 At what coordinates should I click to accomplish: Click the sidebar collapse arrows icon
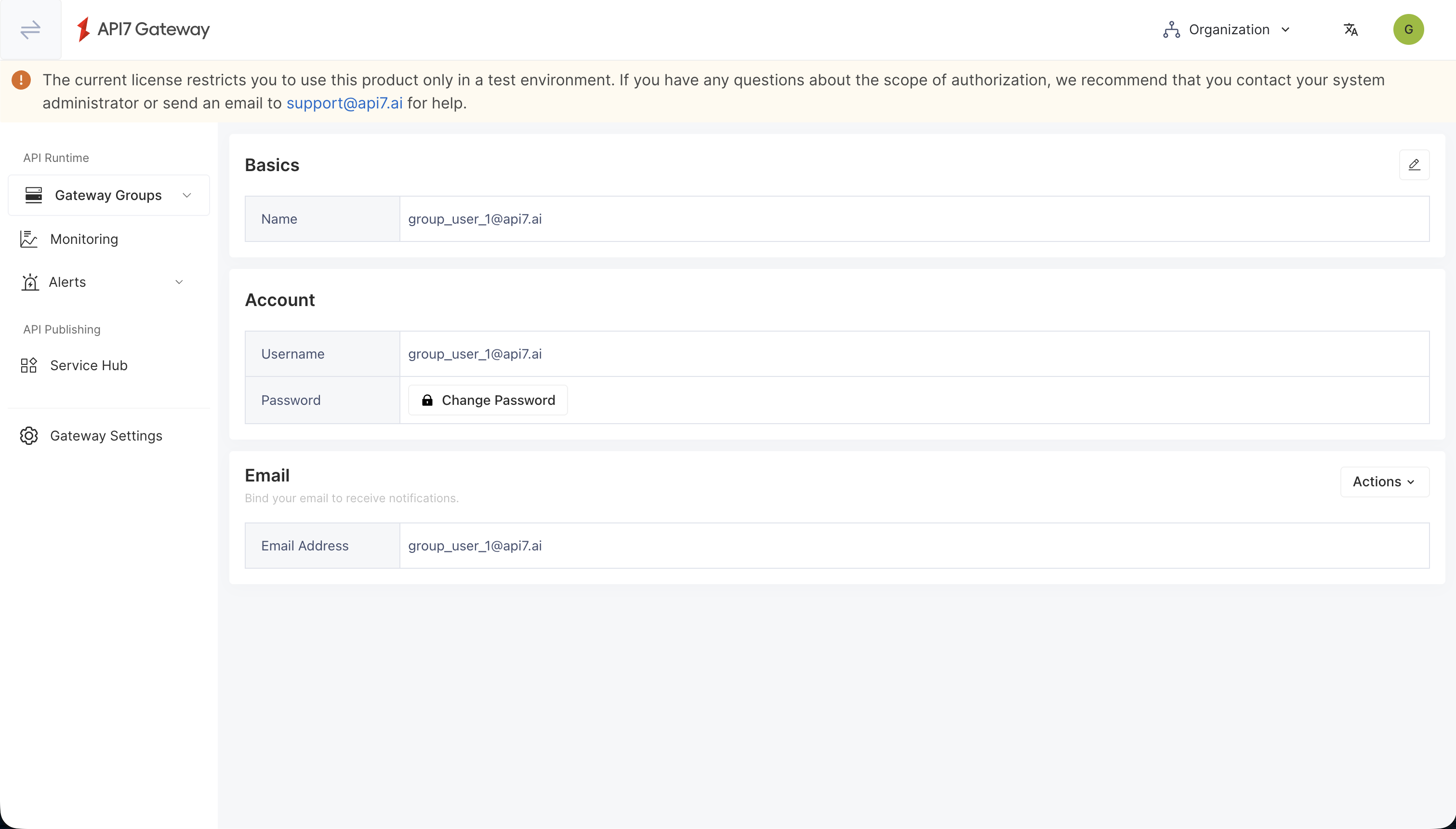[30, 29]
